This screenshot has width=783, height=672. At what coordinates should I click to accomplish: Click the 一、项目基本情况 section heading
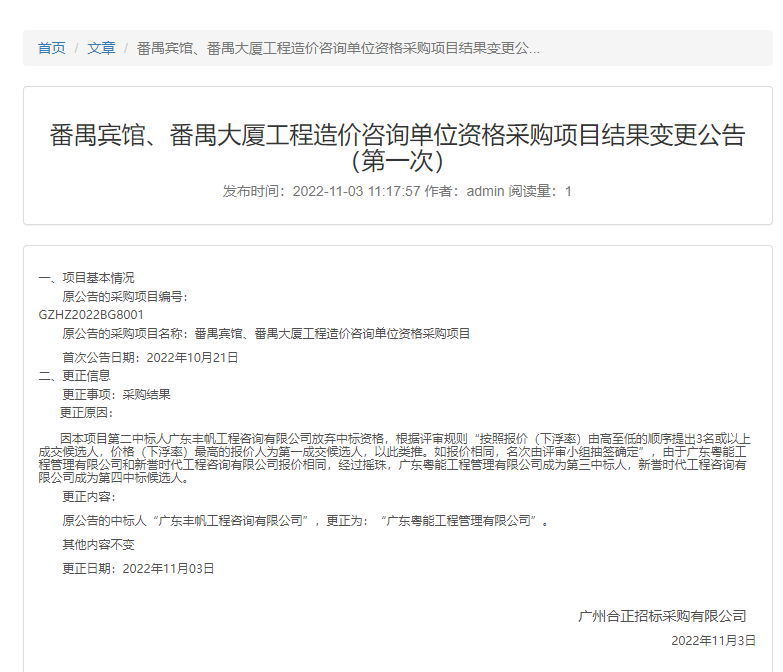click(86, 278)
